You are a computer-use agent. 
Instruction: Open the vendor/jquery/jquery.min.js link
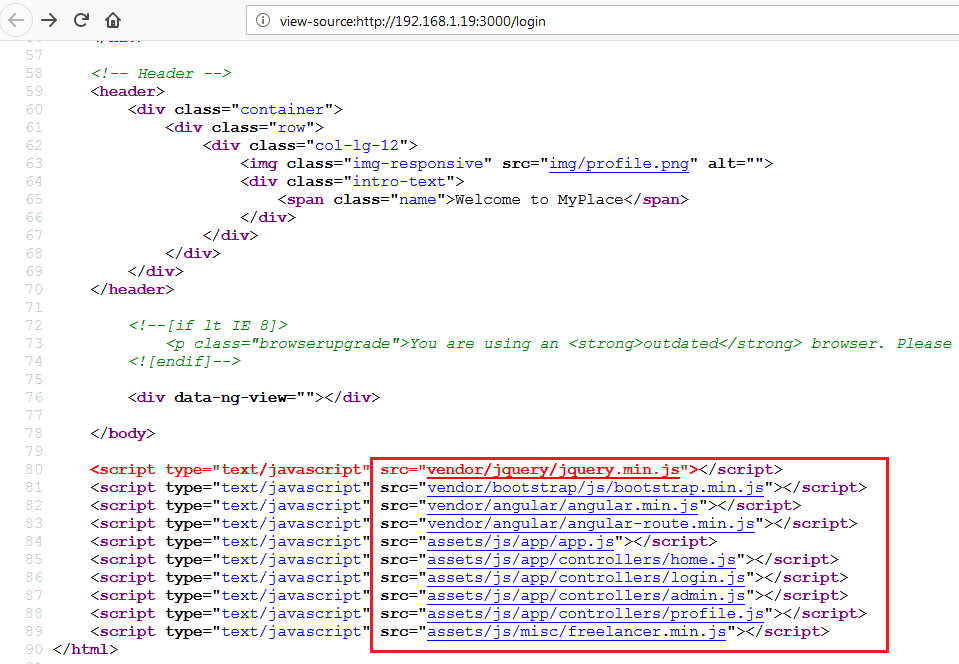(x=555, y=469)
